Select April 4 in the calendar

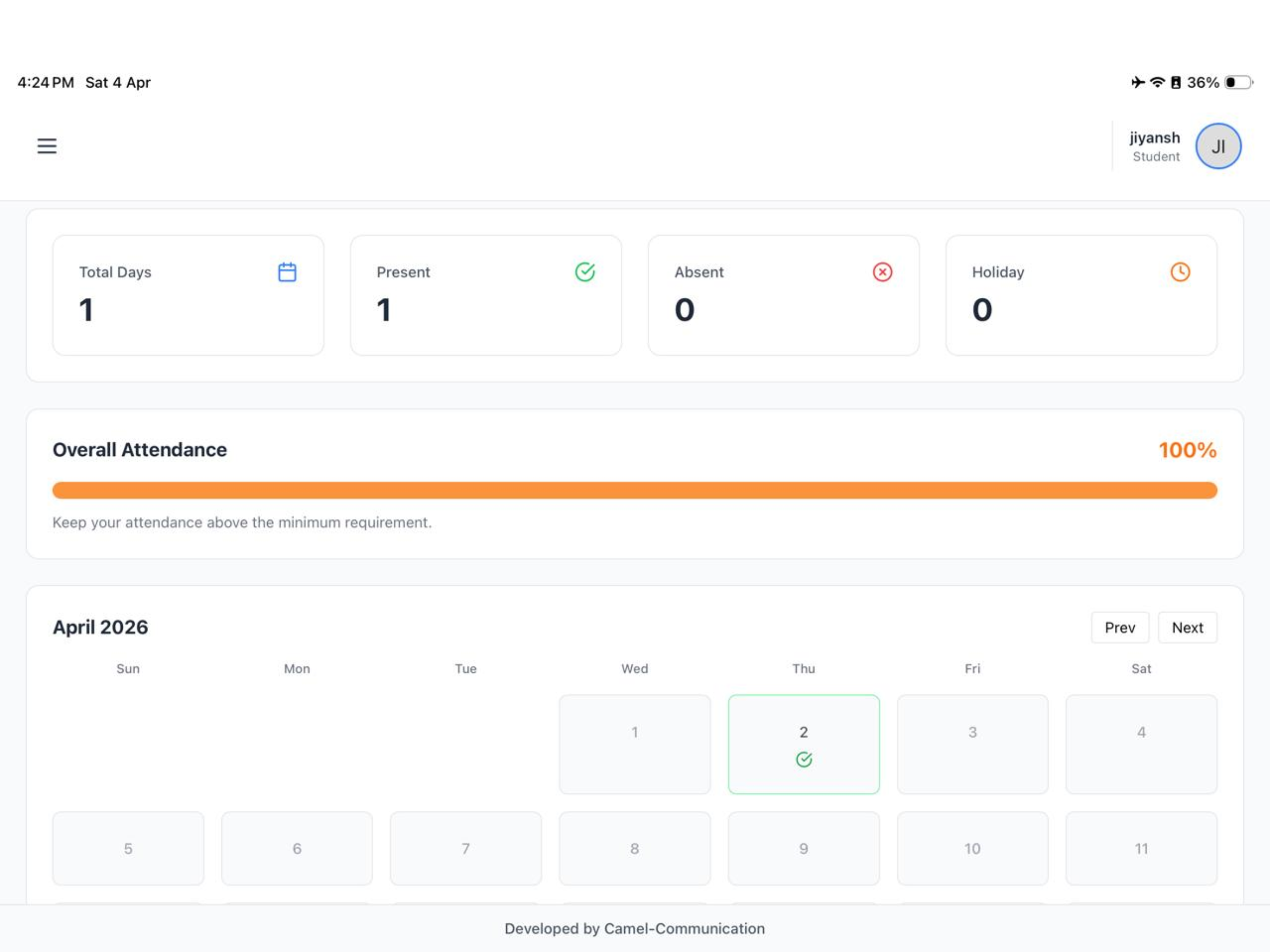pyautogui.click(x=1141, y=744)
